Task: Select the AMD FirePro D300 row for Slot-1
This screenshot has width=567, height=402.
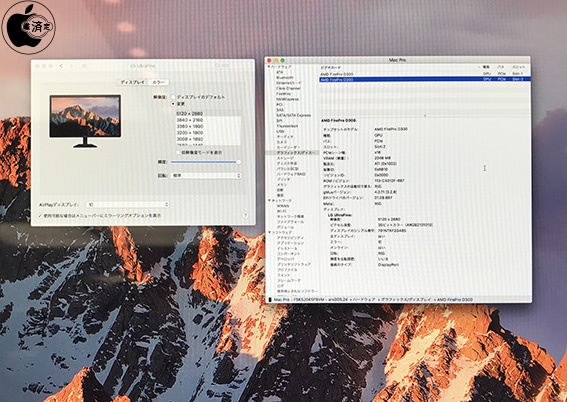Action: (425, 74)
